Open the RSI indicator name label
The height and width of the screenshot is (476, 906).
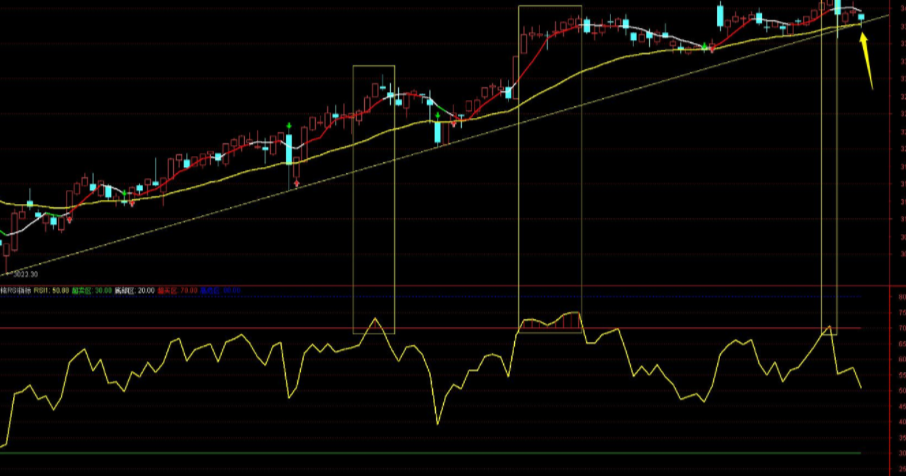(x=16, y=291)
